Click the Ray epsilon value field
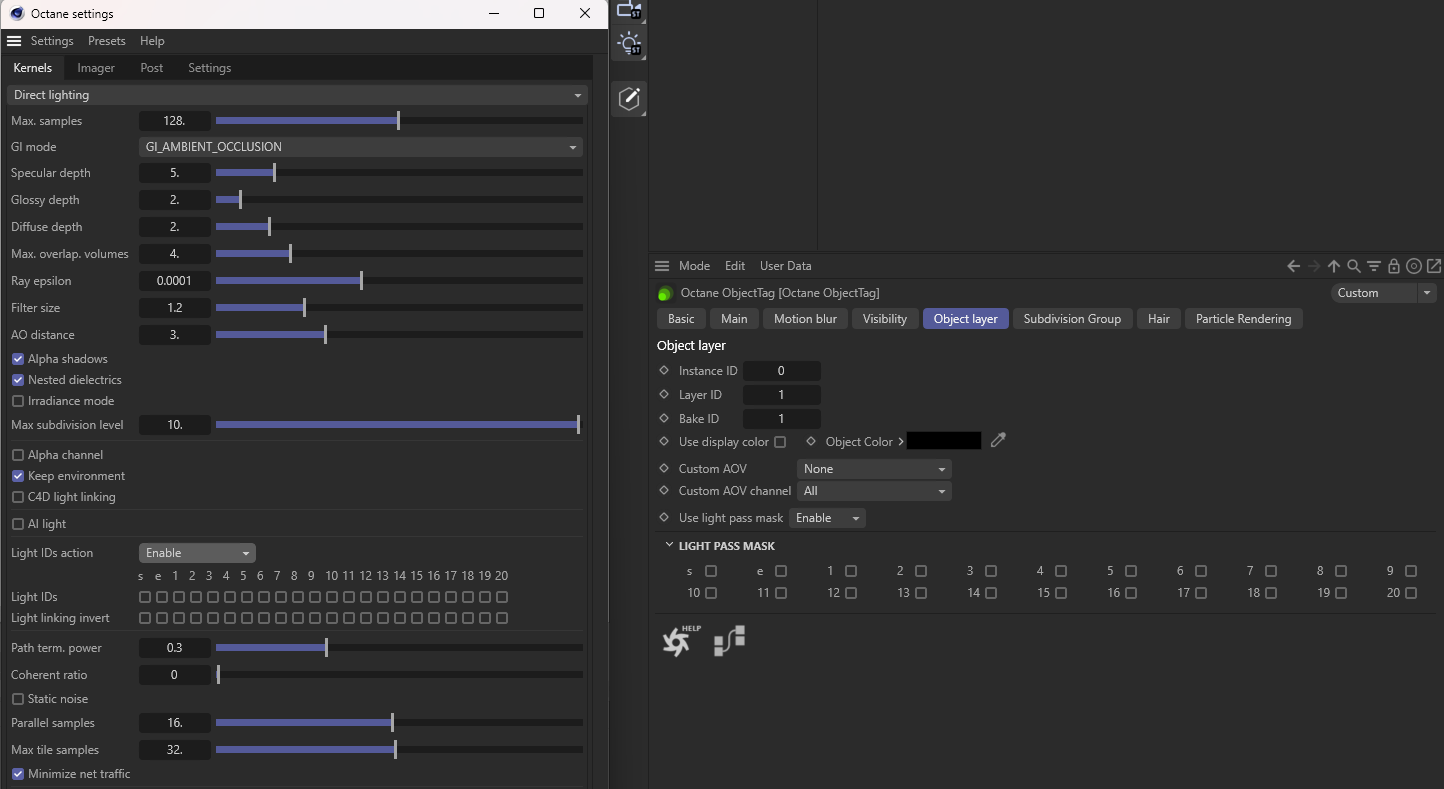 coord(175,281)
